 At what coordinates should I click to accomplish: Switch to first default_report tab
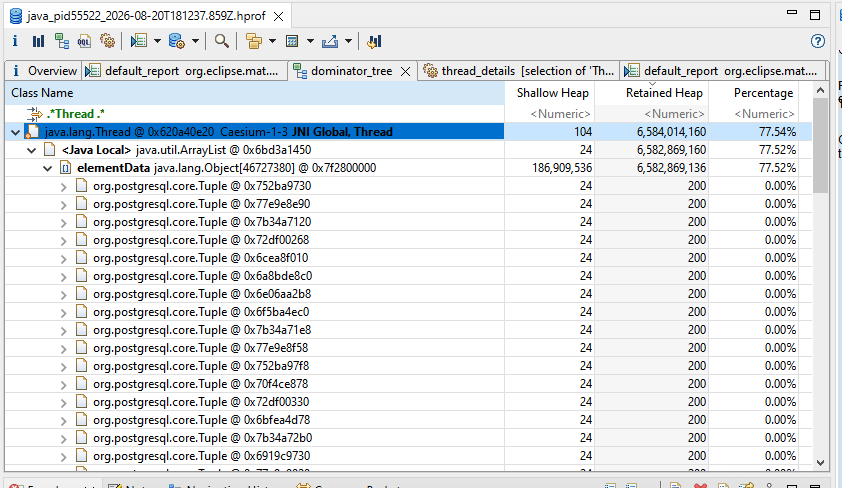point(184,71)
